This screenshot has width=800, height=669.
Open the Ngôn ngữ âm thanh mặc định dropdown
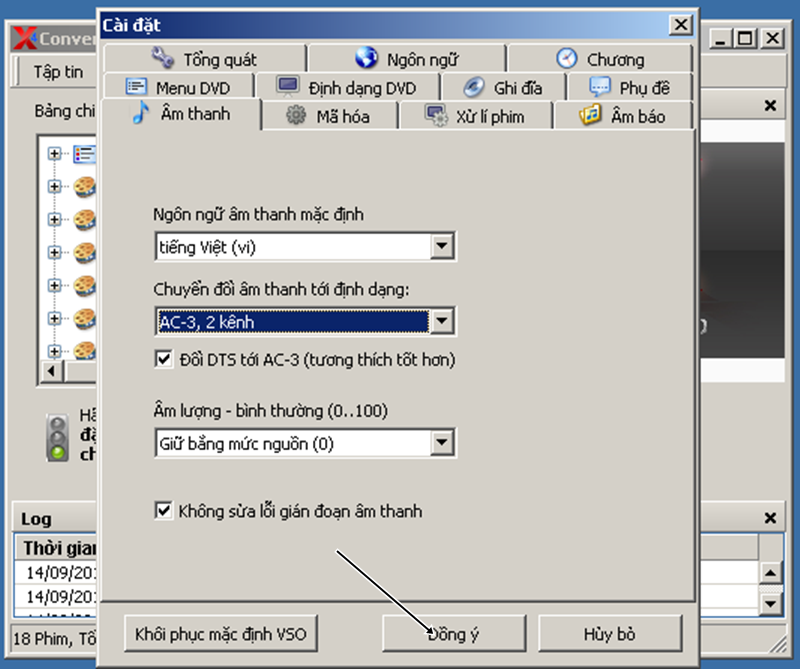(x=442, y=246)
